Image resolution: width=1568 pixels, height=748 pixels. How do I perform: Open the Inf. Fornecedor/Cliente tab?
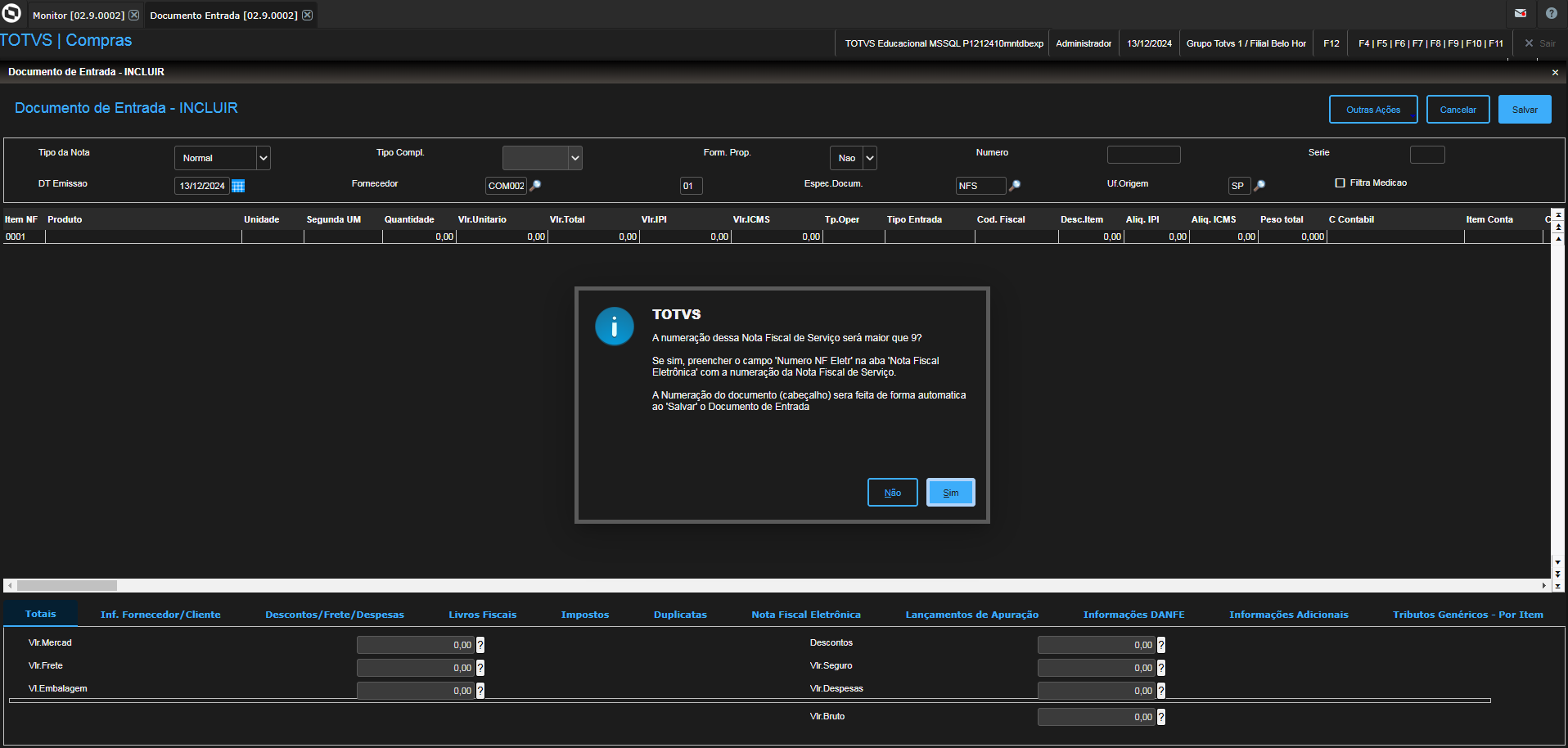click(x=160, y=615)
